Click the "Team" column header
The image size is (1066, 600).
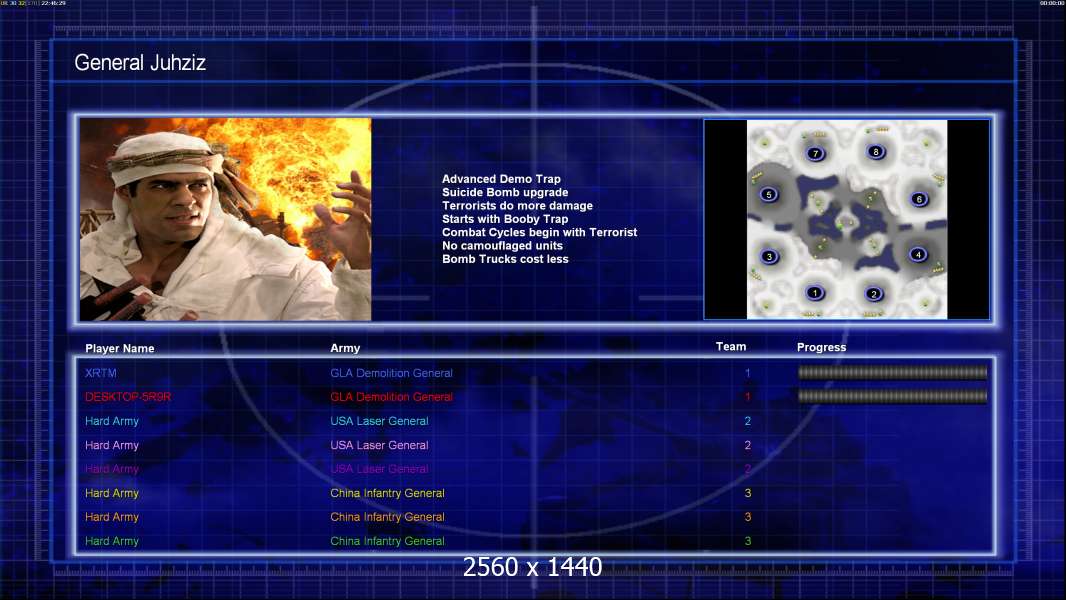tap(731, 347)
